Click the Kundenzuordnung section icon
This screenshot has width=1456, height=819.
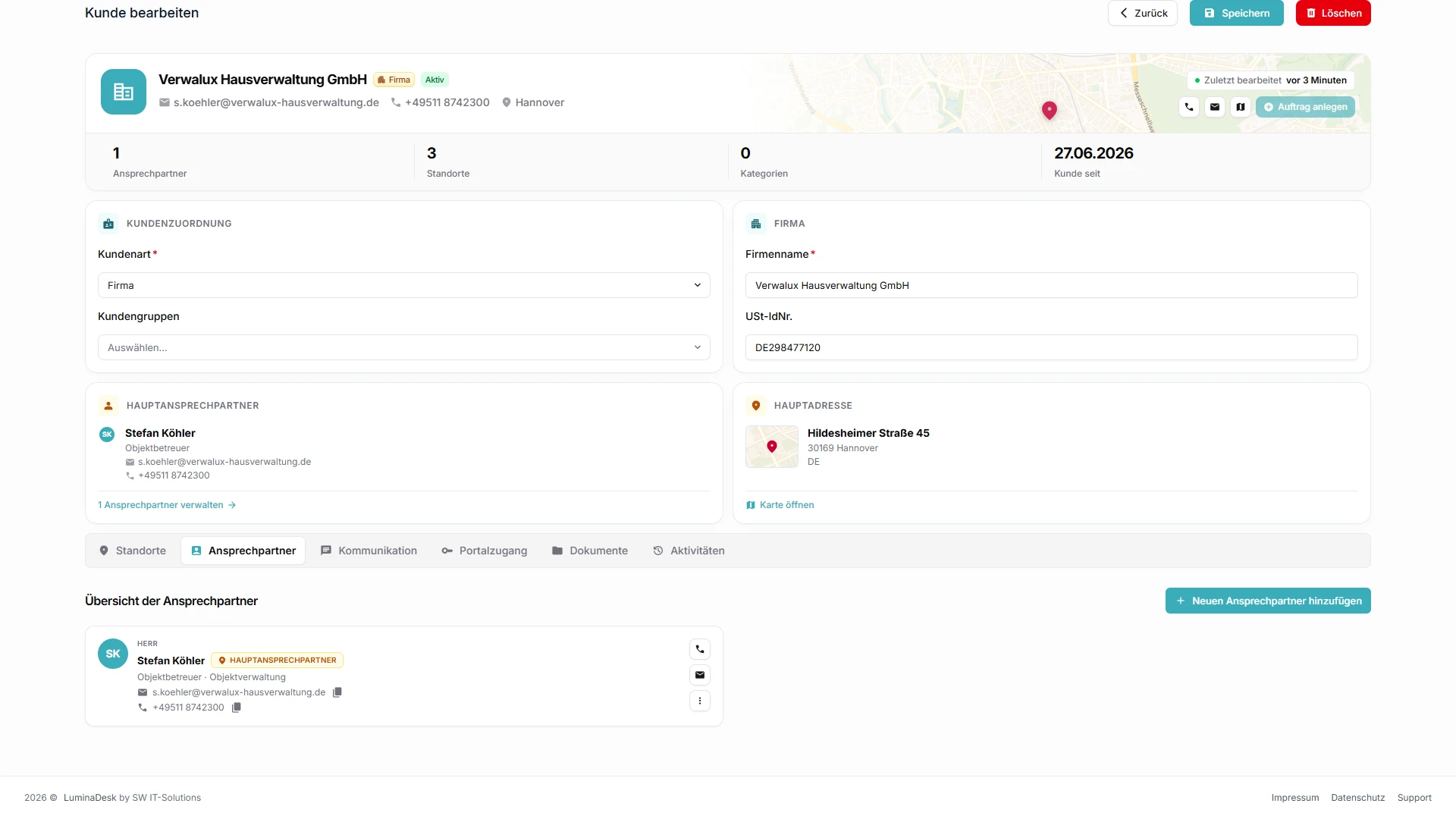click(x=108, y=224)
